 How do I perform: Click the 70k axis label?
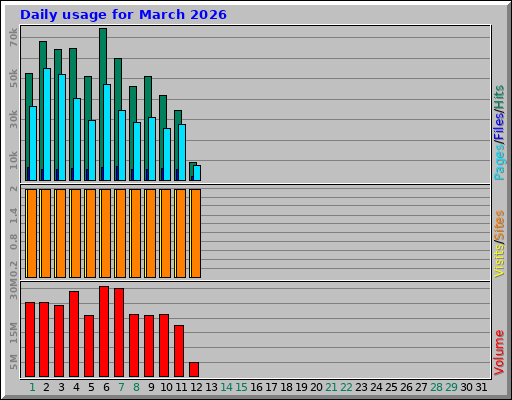click(x=13, y=37)
